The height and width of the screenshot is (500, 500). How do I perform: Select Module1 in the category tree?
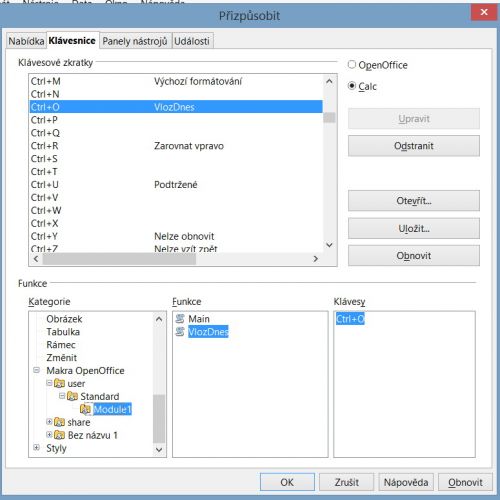113,409
